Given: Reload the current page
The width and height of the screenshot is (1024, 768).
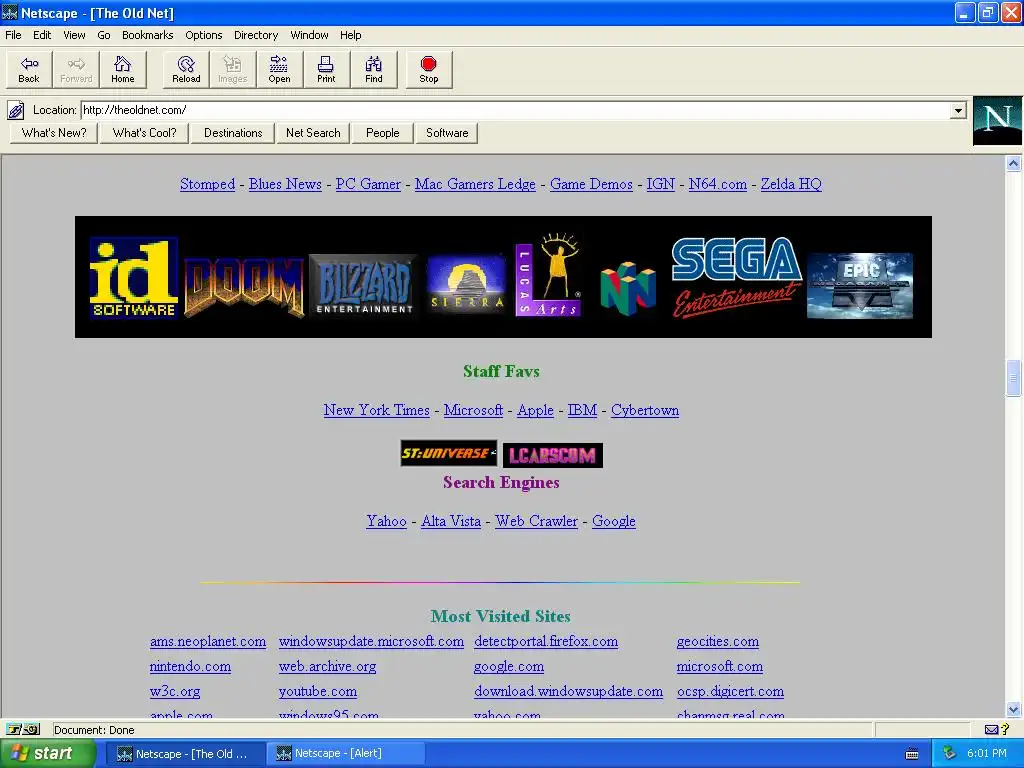Looking at the screenshot, I should pyautogui.click(x=186, y=69).
